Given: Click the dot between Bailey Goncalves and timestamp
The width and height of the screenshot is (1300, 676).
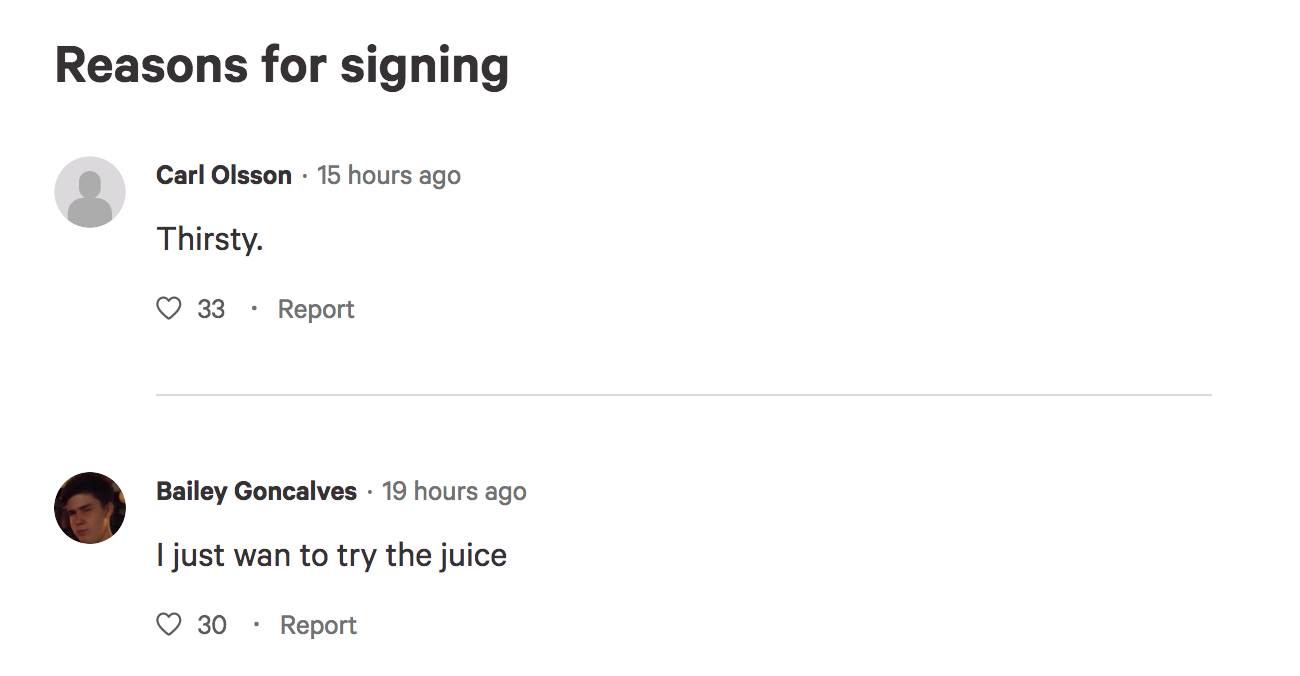Looking at the screenshot, I should coord(369,492).
